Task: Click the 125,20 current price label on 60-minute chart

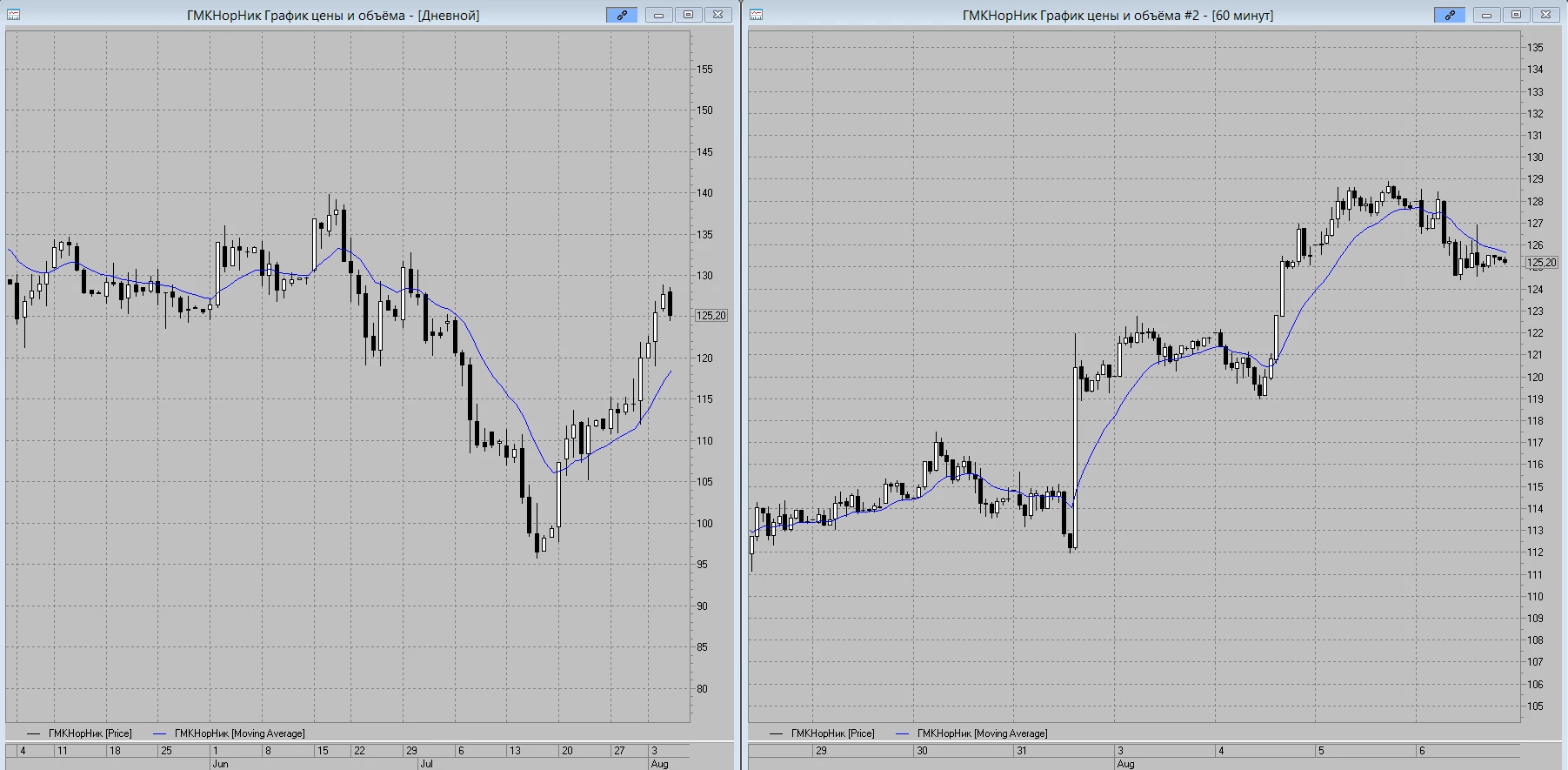Action: pyautogui.click(x=1542, y=263)
